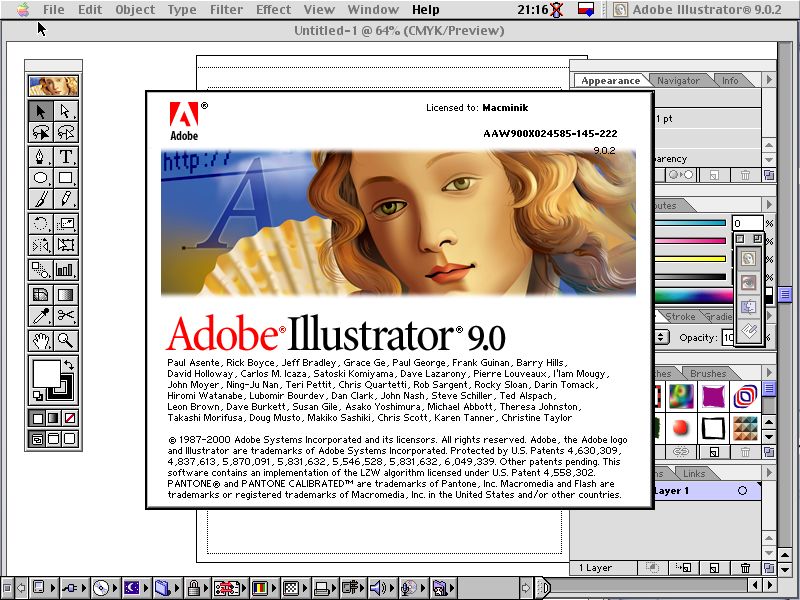Select the Eyedropper tool
Viewport: 800px width, 600px height.
tap(41, 316)
